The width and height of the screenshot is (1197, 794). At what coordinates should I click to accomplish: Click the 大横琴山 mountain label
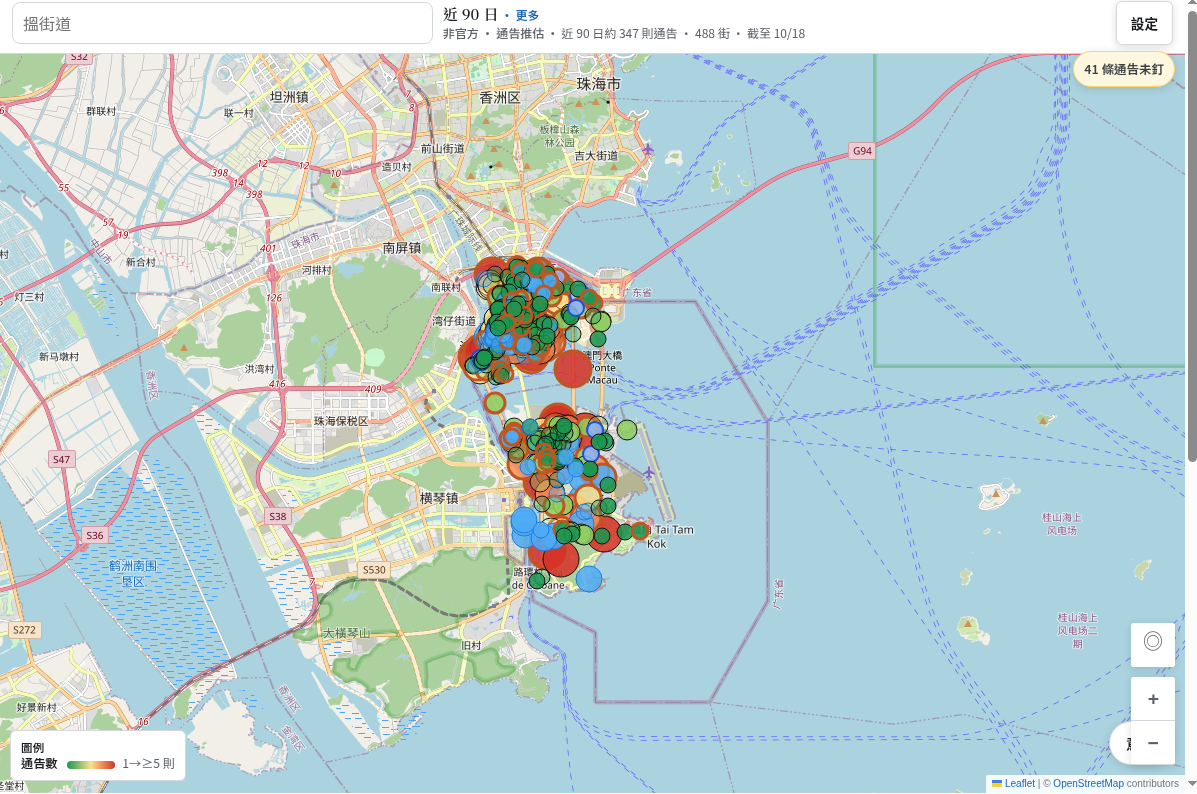pos(347,633)
